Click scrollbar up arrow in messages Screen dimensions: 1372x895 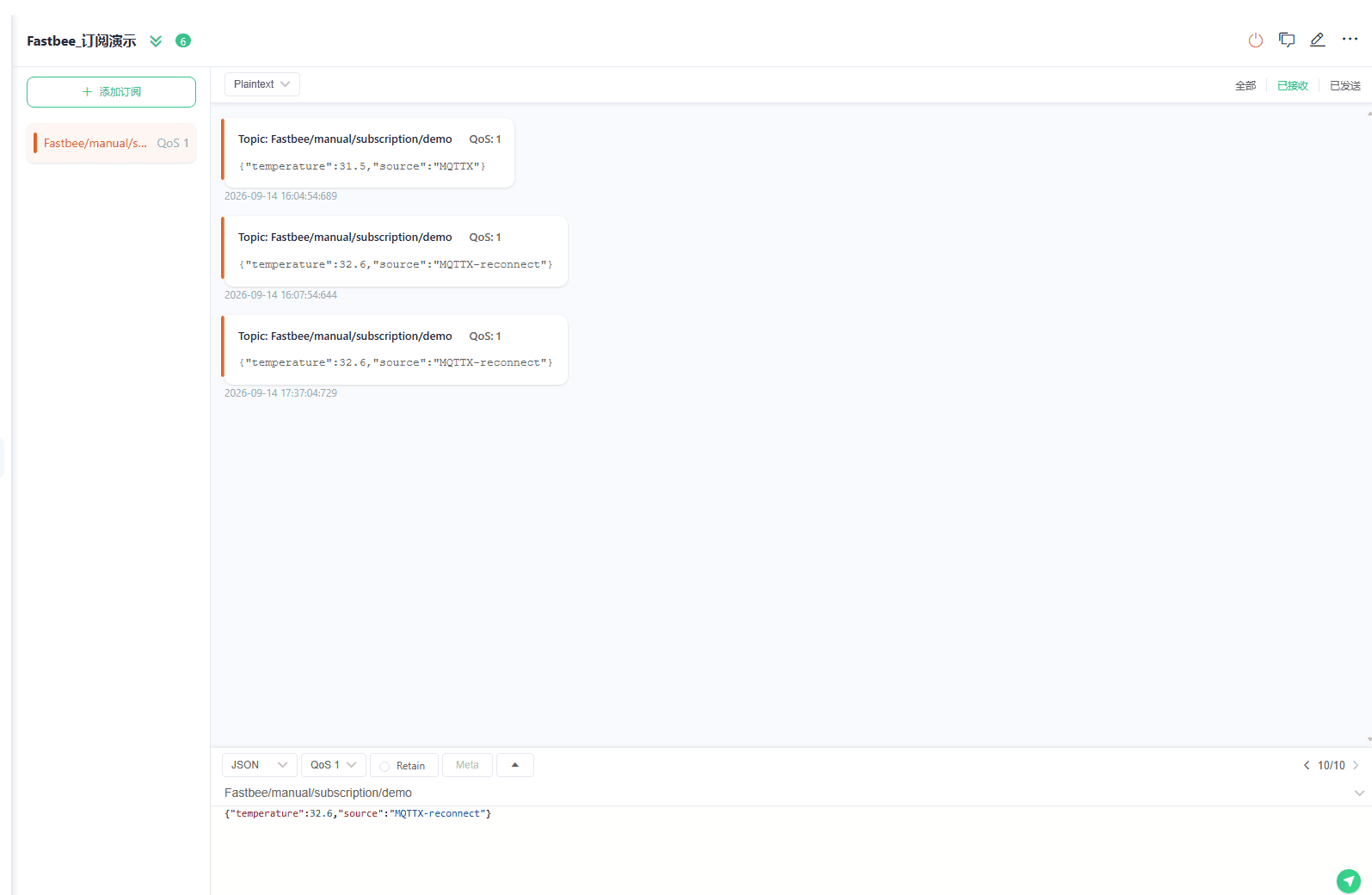[x=1369, y=113]
